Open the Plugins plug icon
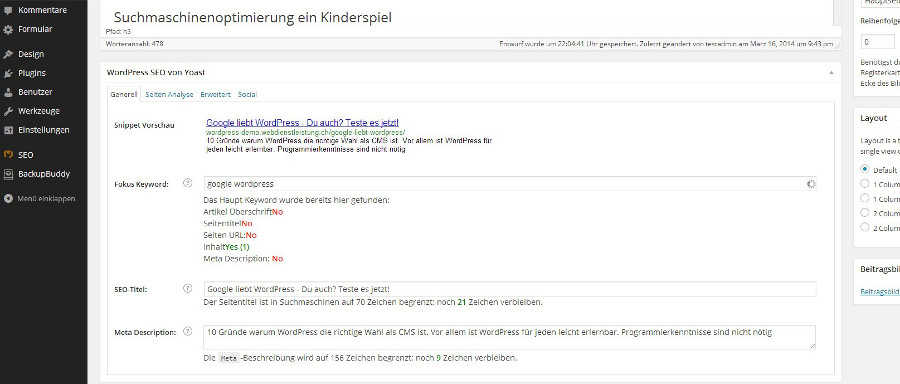 tap(8, 73)
